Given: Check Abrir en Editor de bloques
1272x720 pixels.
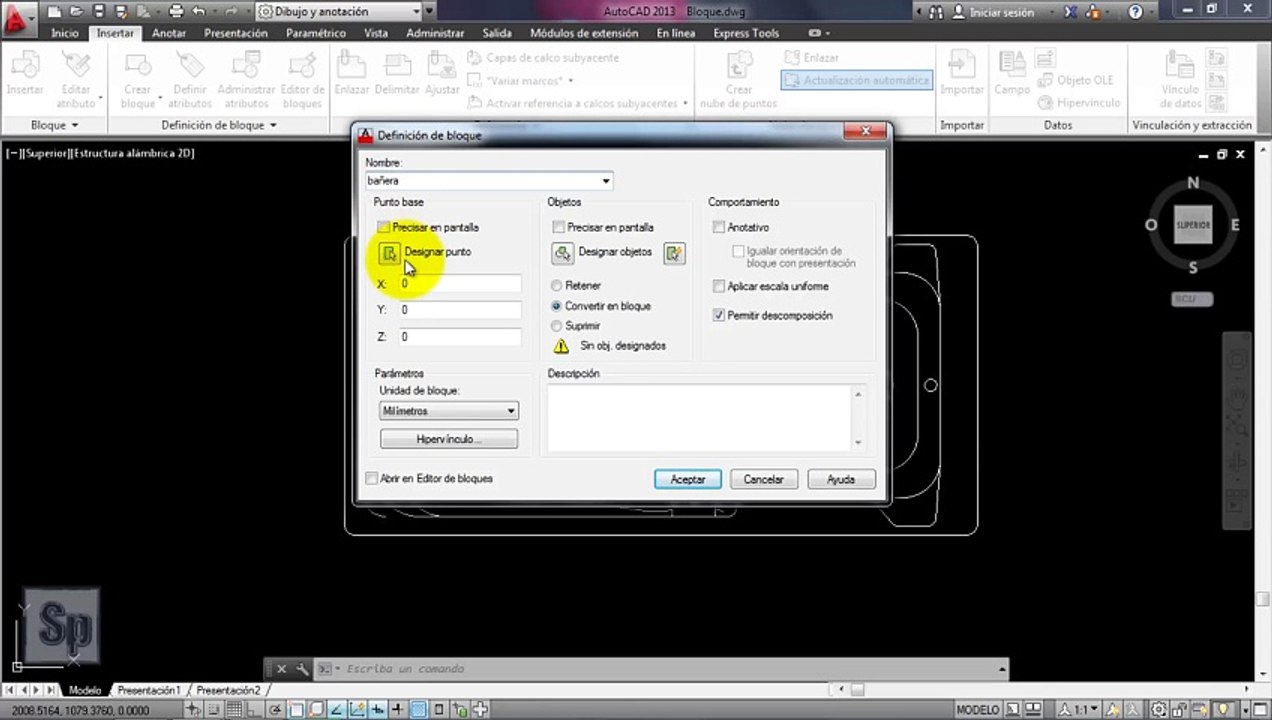Looking at the screenshot, I should click(x=372, y=479).
